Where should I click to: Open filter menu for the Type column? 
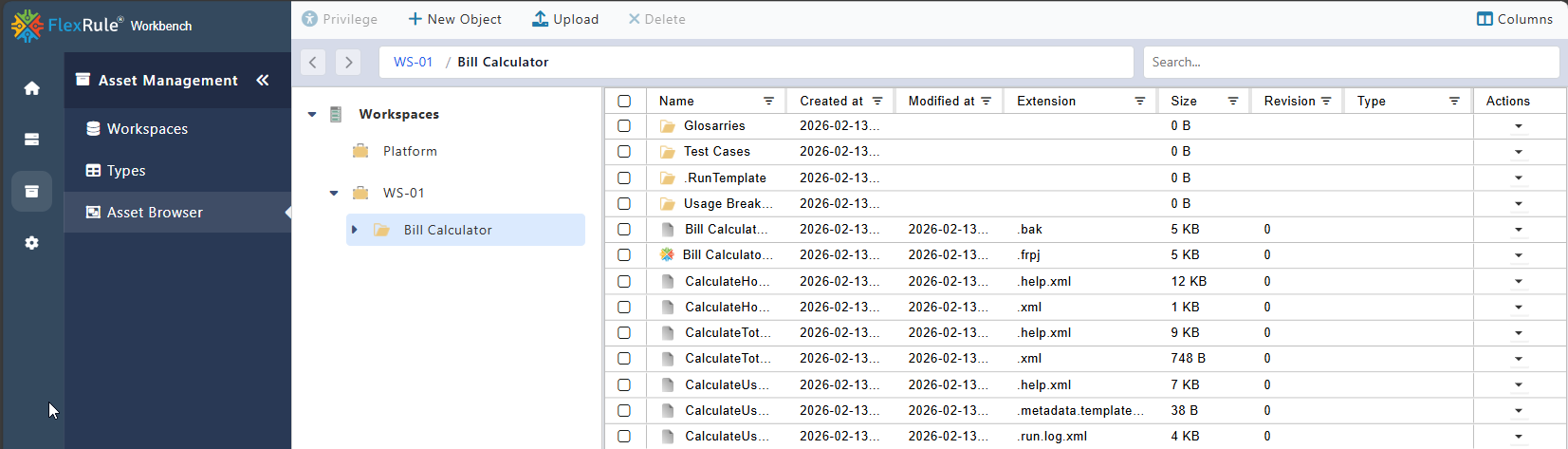(1454, 101)
